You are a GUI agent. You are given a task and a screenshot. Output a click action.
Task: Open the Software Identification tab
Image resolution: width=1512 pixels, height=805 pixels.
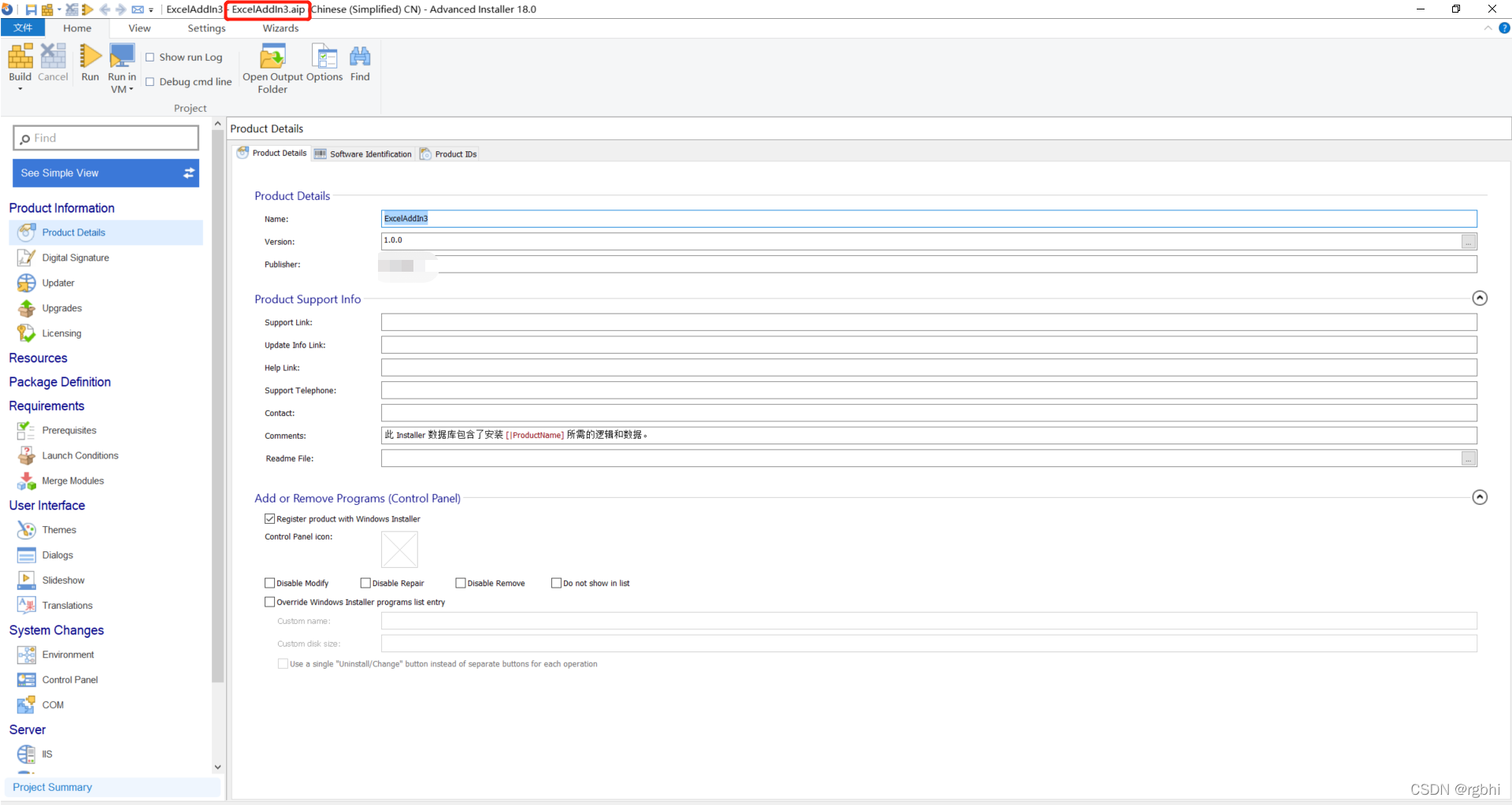tap(363, 154)
